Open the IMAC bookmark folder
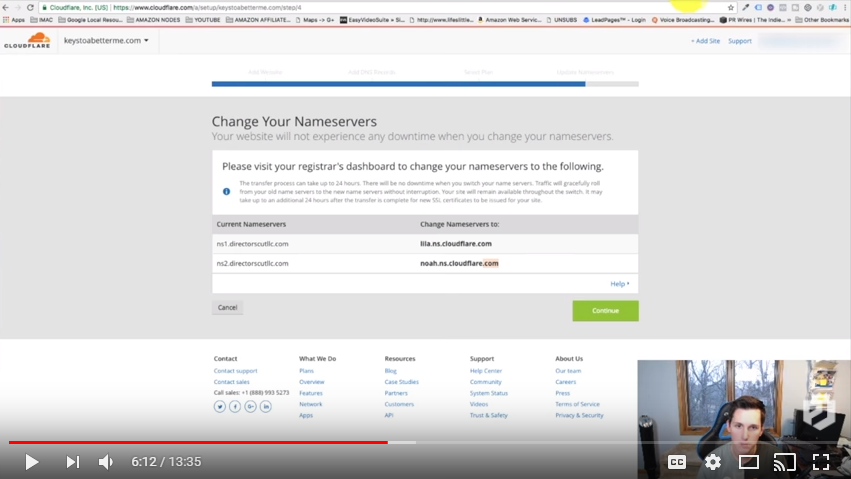The height and width of the screenshot is (479, 851). tap(42, 20)
